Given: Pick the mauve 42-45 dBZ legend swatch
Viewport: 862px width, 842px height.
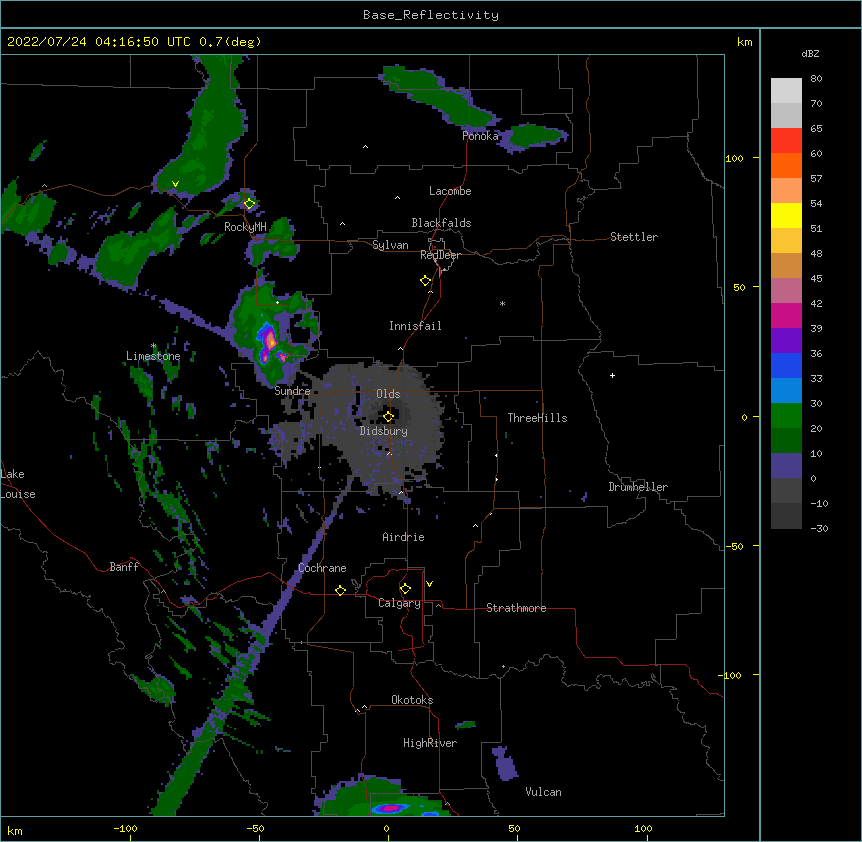Looking at the screenshot, I should click(x=786, y=291).
